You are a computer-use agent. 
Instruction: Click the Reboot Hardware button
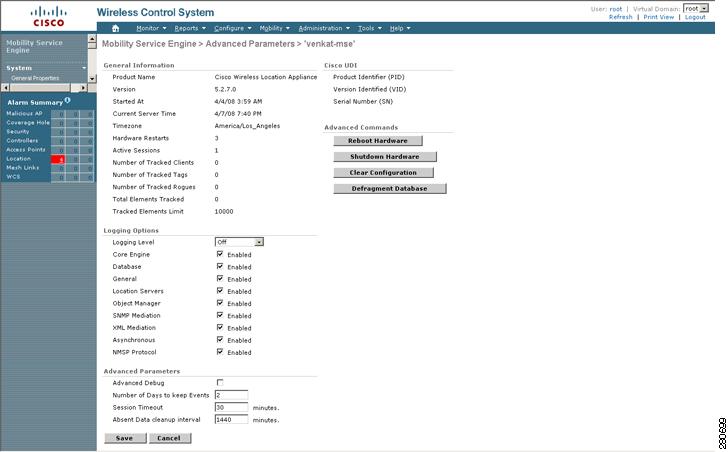click(377, 141)
